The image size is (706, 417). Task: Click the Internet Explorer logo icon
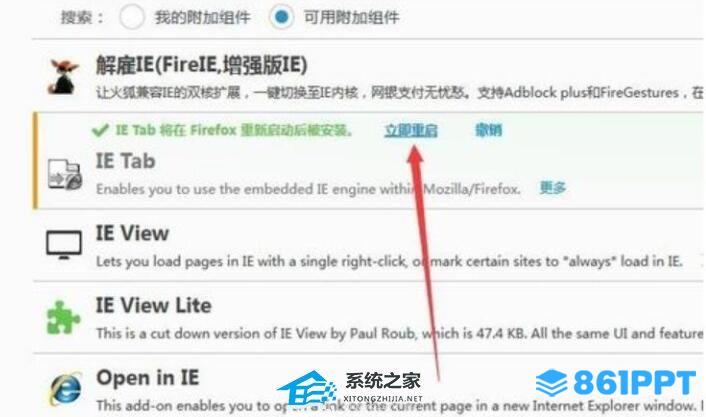[66, 388]
